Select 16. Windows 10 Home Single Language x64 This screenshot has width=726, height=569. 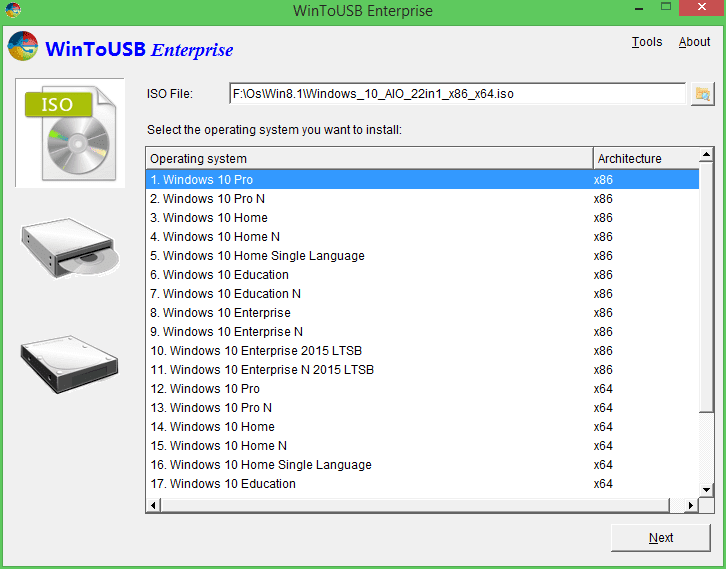(422, 464)
